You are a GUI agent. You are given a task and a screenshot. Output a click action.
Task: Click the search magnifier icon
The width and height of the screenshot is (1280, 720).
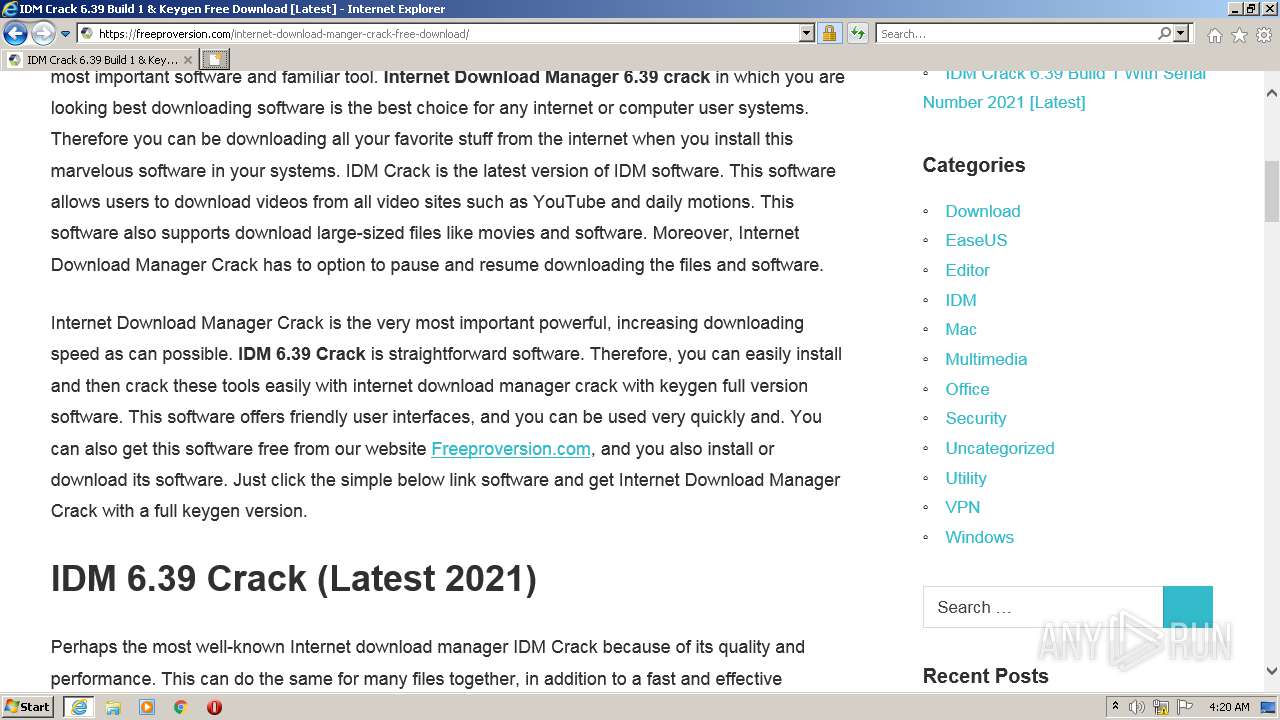(1164, 34)
